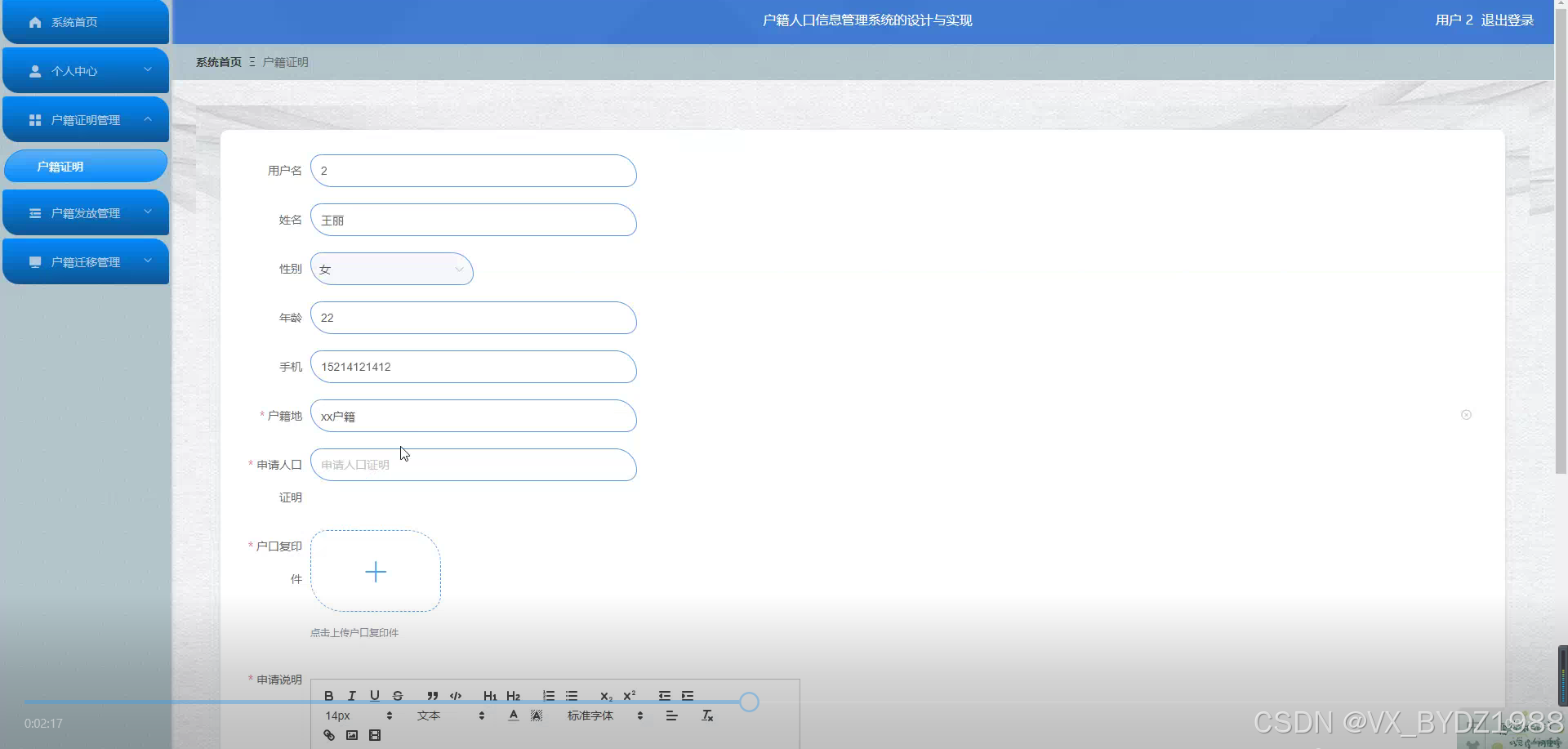Increase the paragraph indent
This screenshot has height=749, width=1568.
coord(688,696)
